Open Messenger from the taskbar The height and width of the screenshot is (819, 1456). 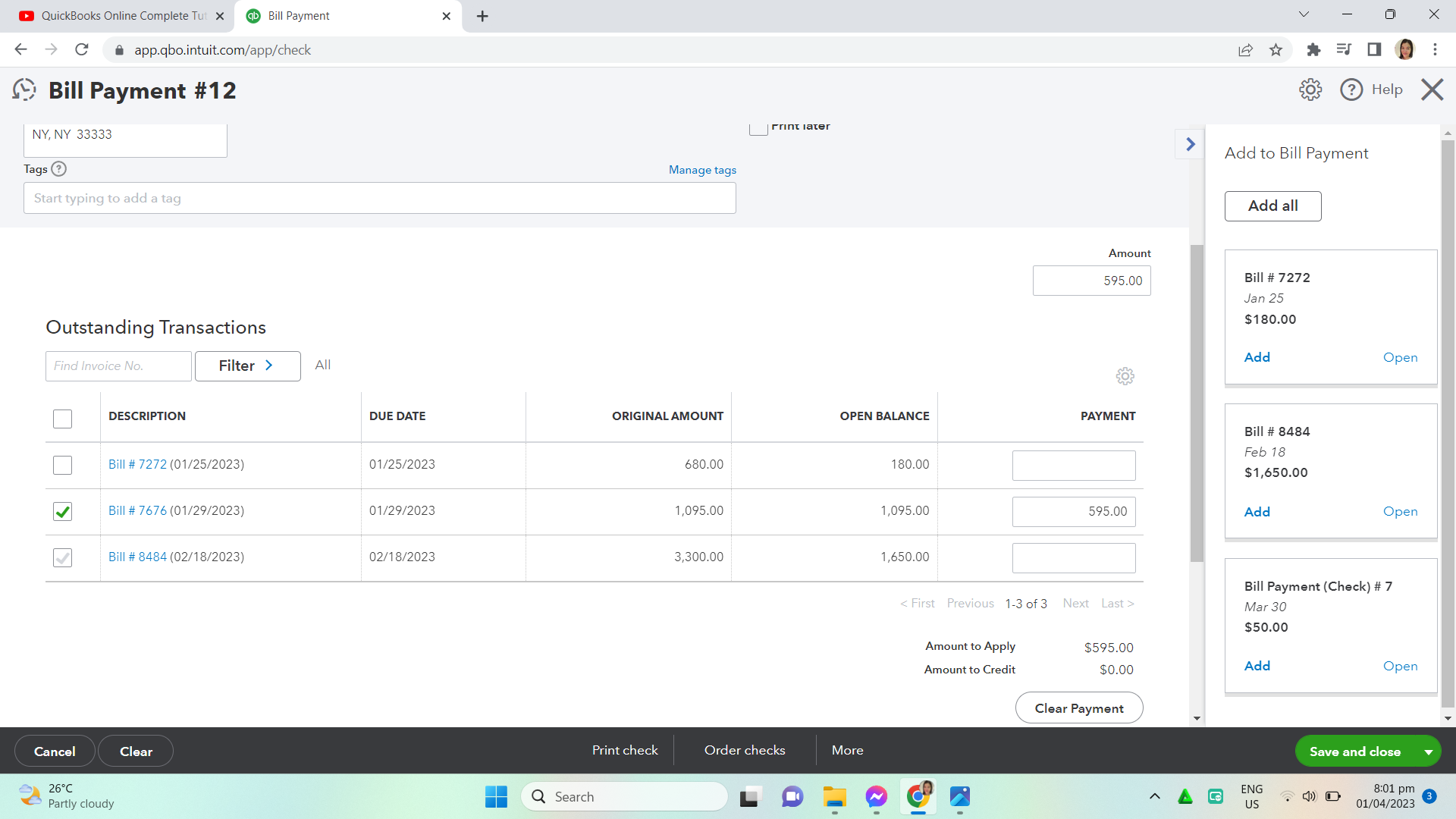(x=876, y=796)
